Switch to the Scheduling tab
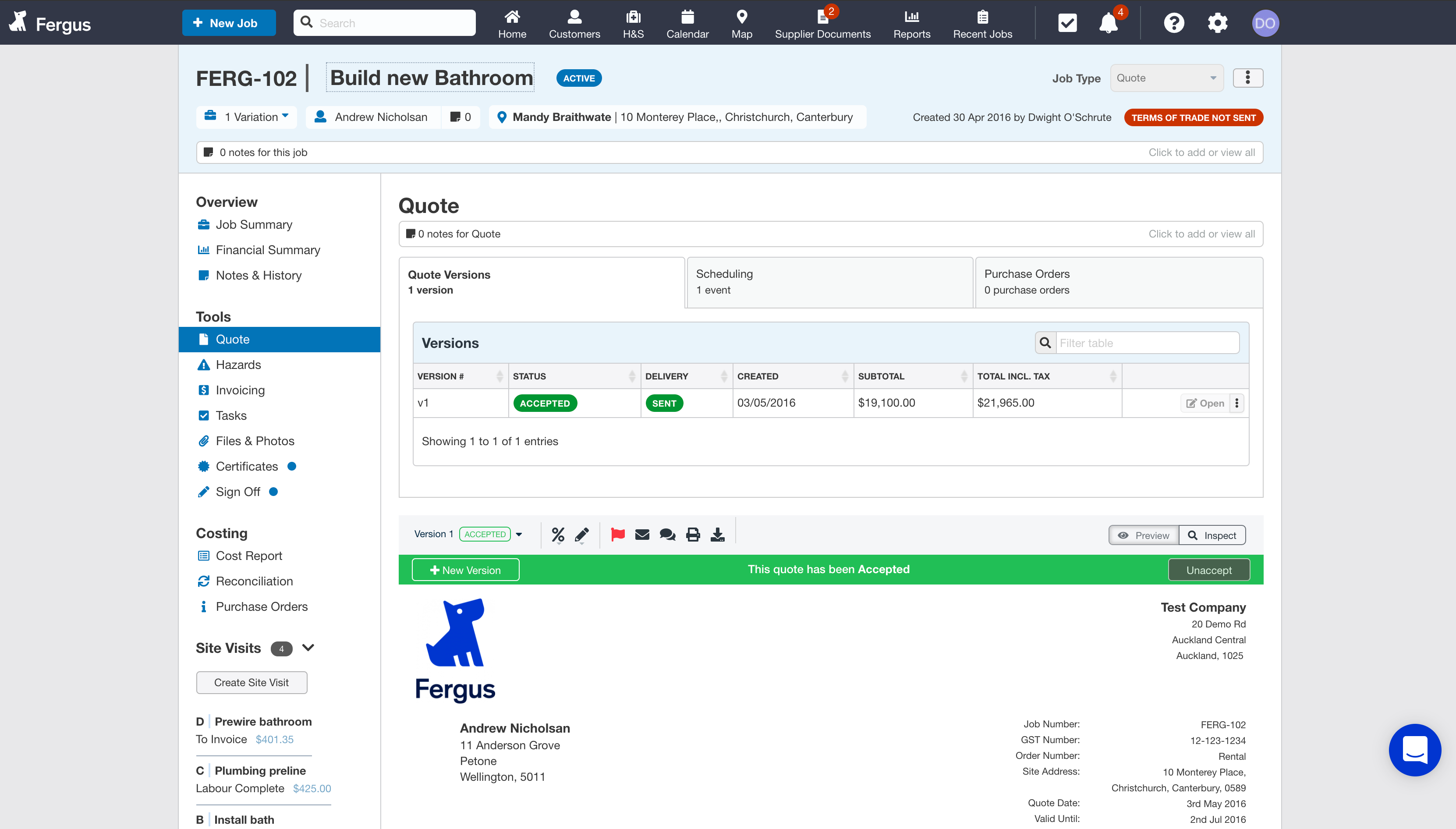 (x=829, y=282)
